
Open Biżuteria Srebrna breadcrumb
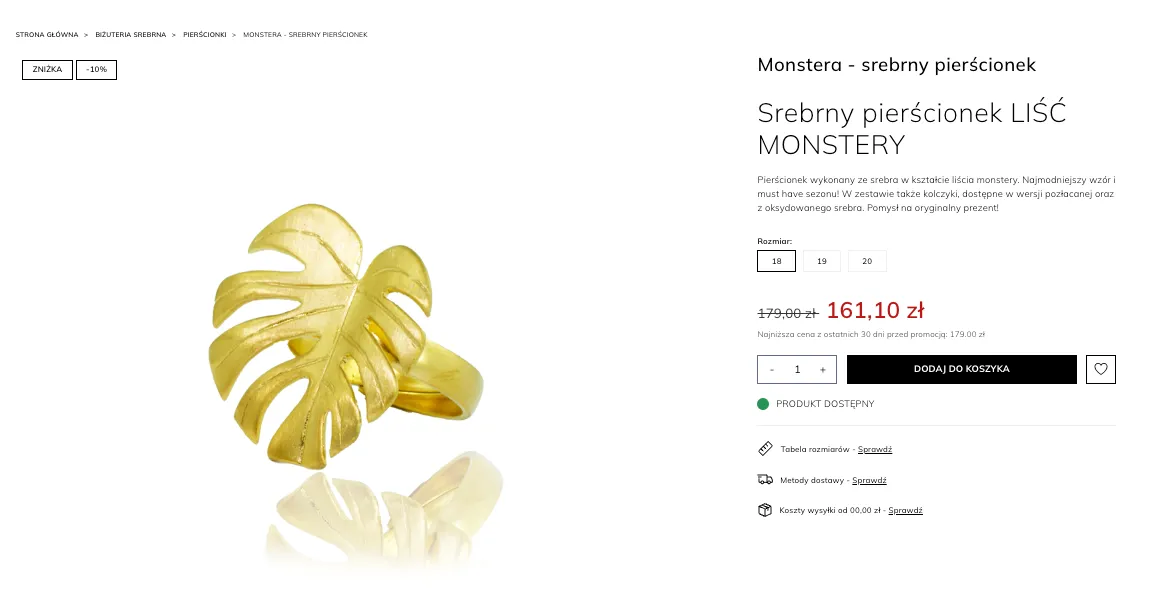131,35
